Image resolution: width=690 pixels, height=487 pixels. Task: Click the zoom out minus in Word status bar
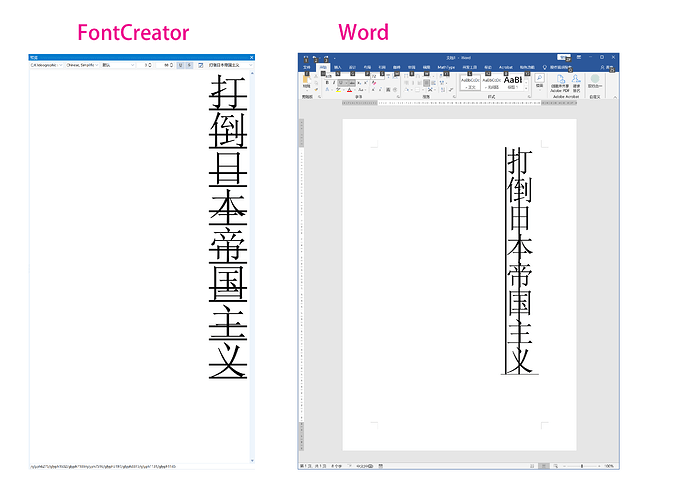564,466
